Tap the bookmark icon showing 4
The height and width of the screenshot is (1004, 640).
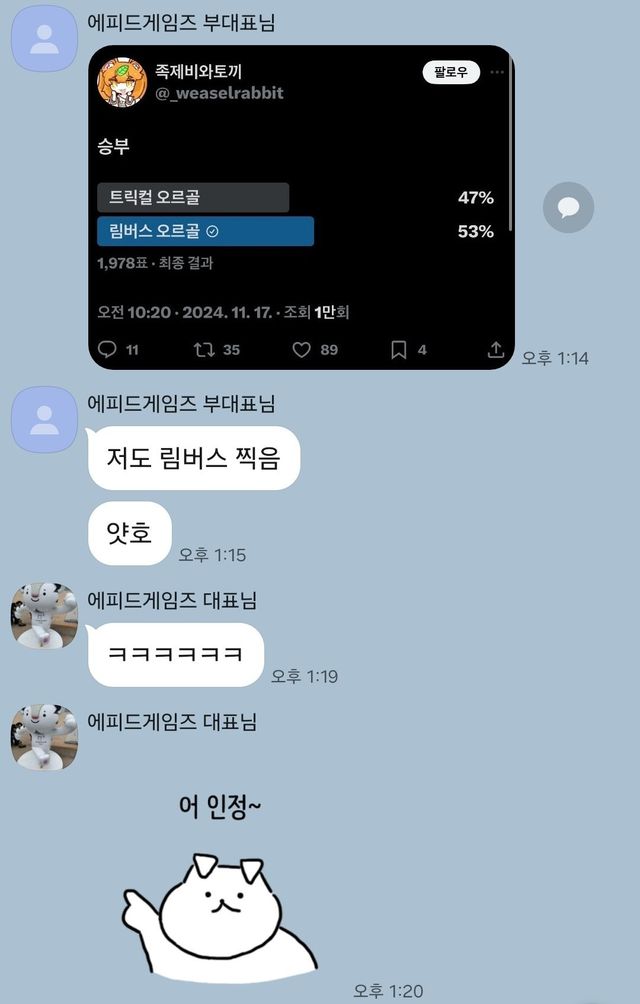399,349
